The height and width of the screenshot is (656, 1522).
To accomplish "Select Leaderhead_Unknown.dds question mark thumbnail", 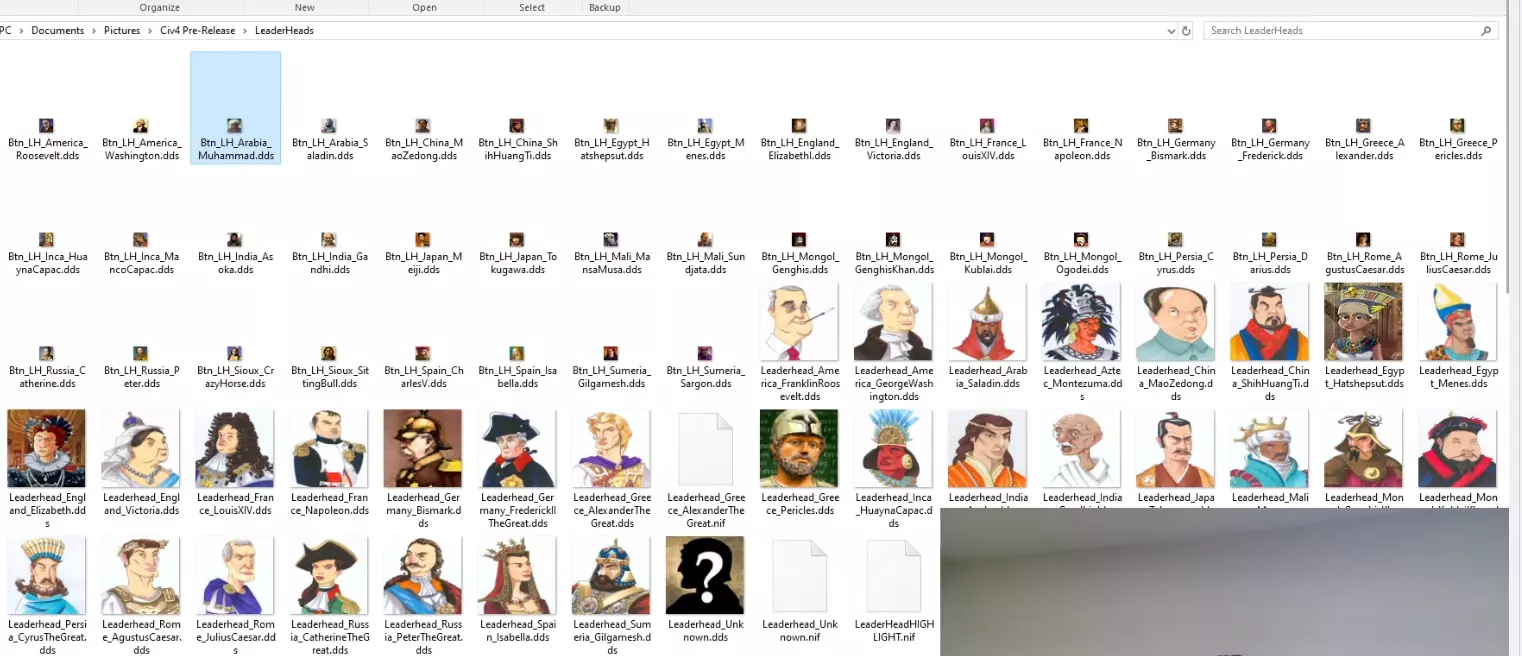I will pos(705,576).
